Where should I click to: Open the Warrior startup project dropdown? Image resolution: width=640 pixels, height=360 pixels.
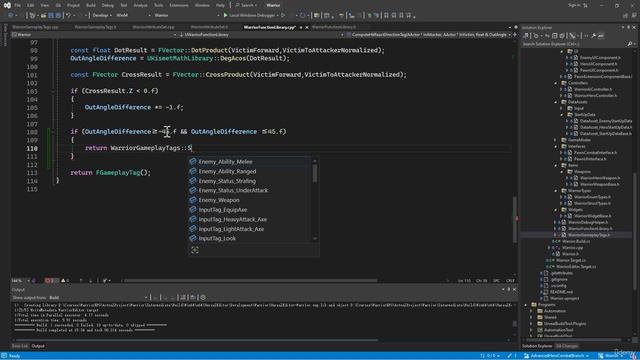coord(187,15)
